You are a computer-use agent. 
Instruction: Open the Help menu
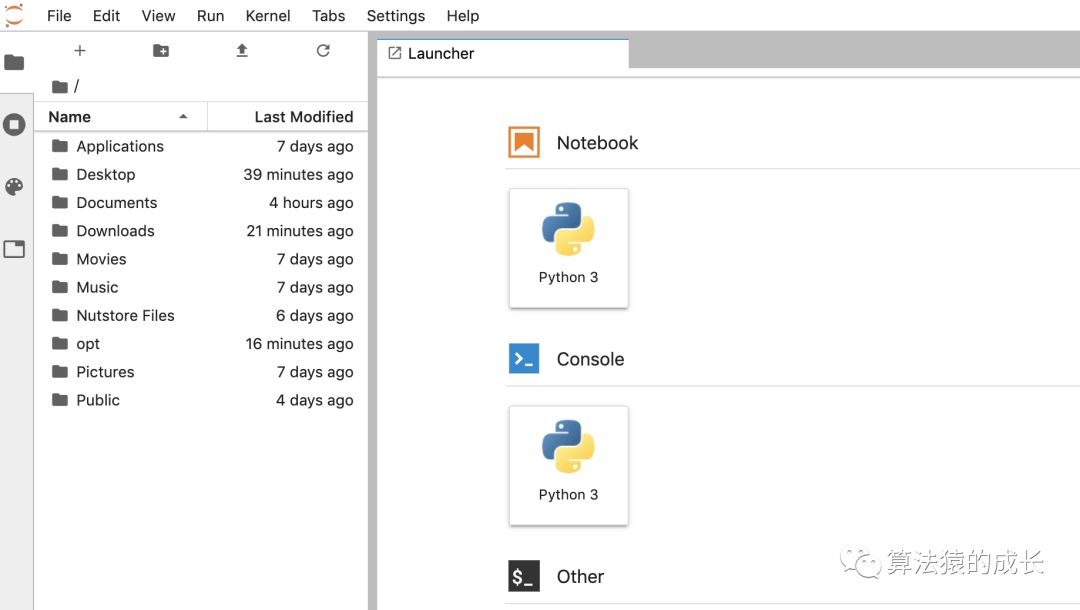click(x=463, y=16)
